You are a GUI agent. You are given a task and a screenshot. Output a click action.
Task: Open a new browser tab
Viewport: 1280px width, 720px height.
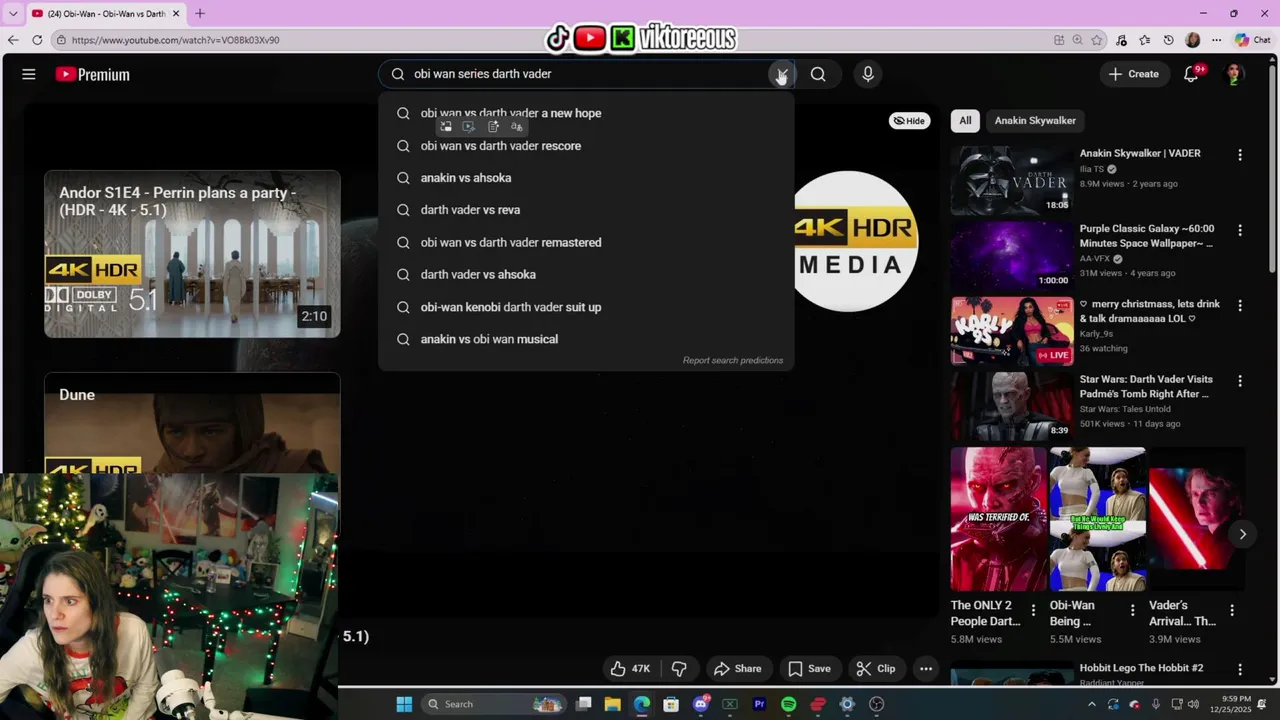coord(200,13)
